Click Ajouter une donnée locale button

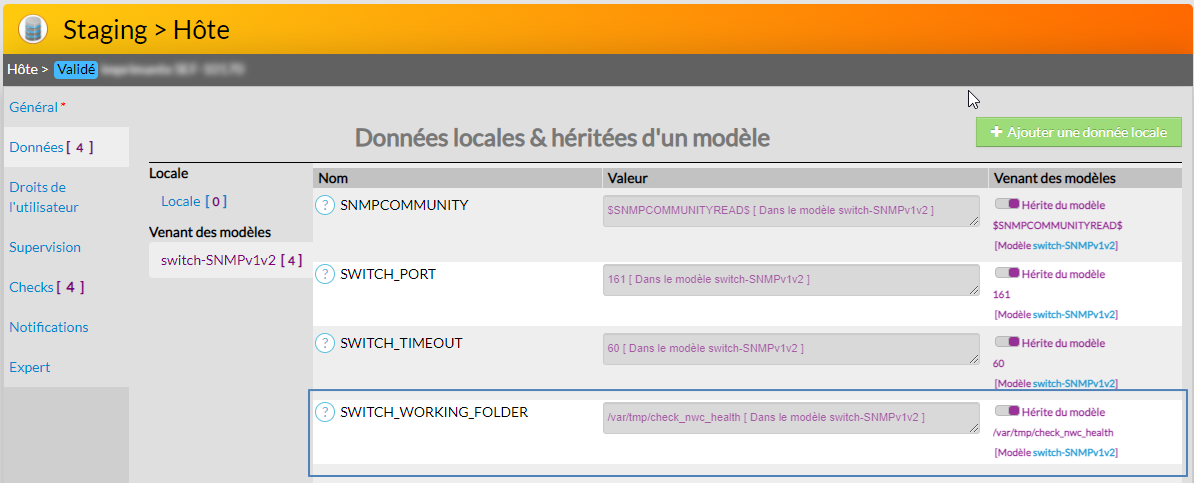coord(1078,132)
